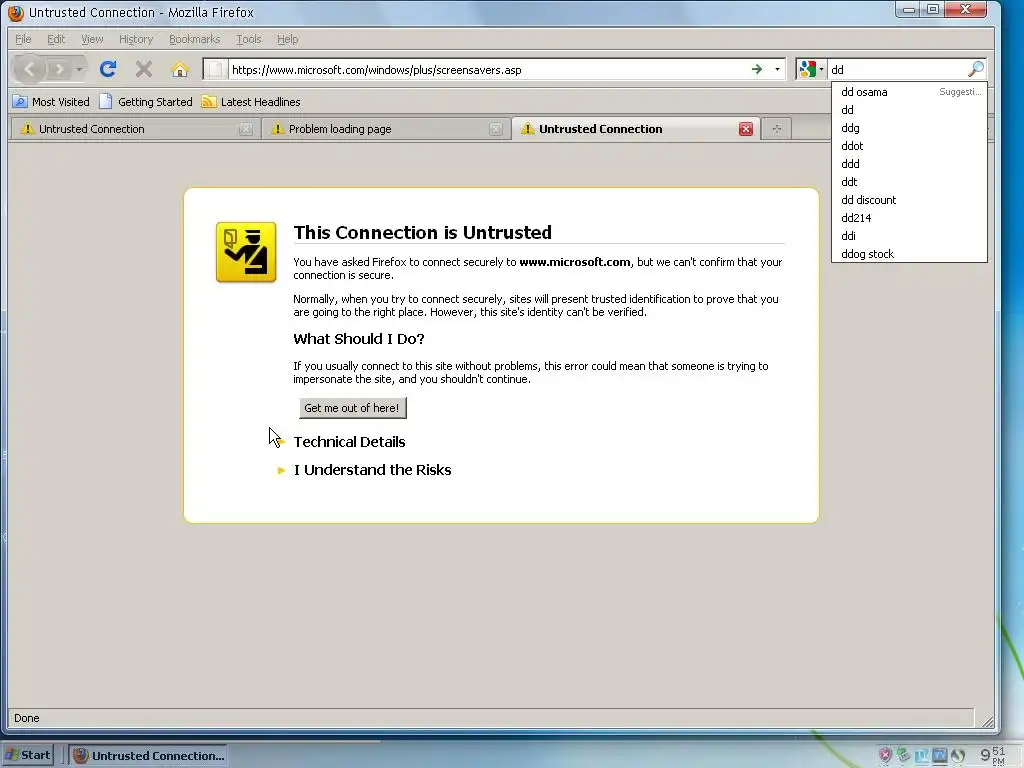Maximize the Firefox window
The image size is (1024, 768).
[x=933, y=10]
